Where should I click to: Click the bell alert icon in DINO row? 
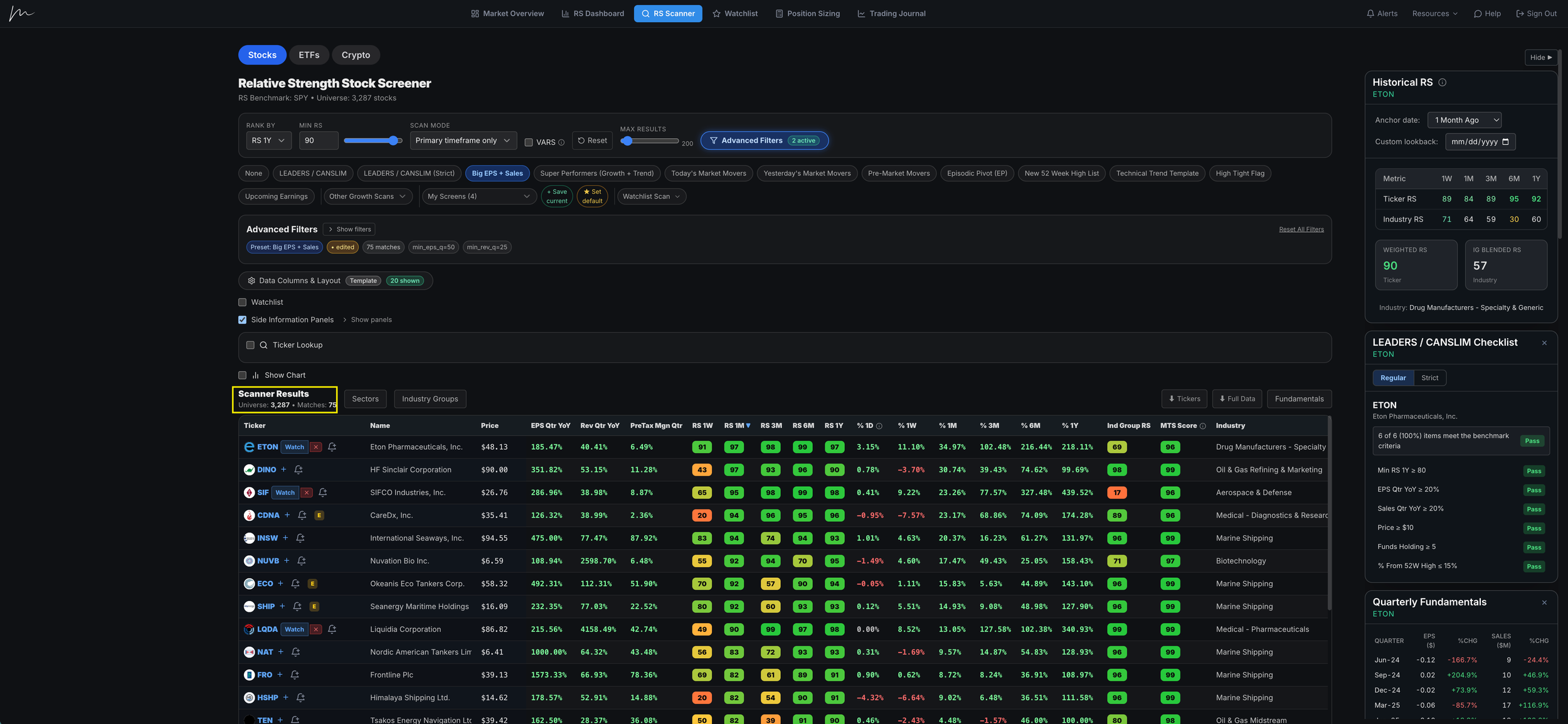point(299,470)
